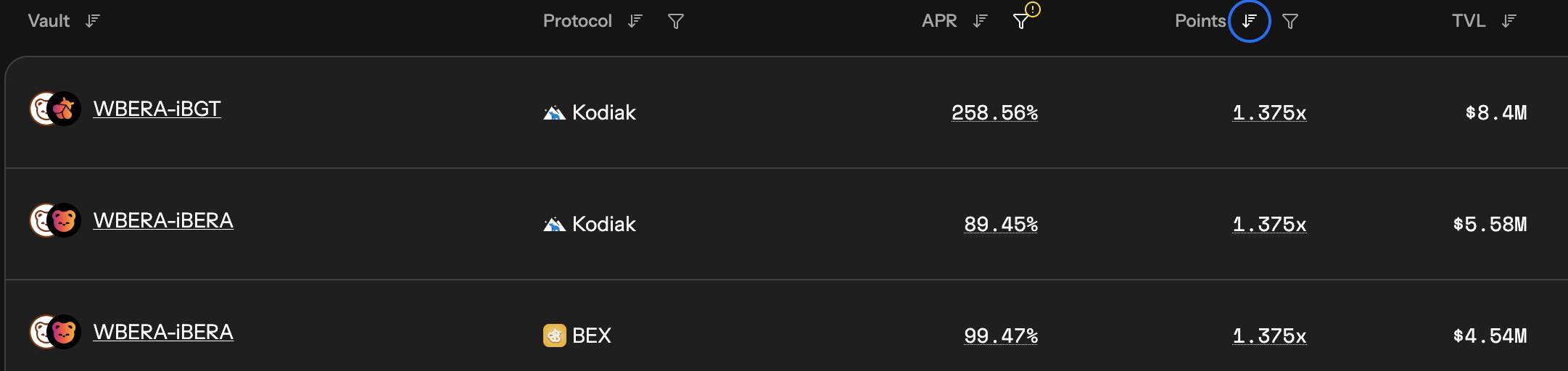
Task: Click 1.375x points in WBERA-iBGT row
Action: tap(1269, 112)
